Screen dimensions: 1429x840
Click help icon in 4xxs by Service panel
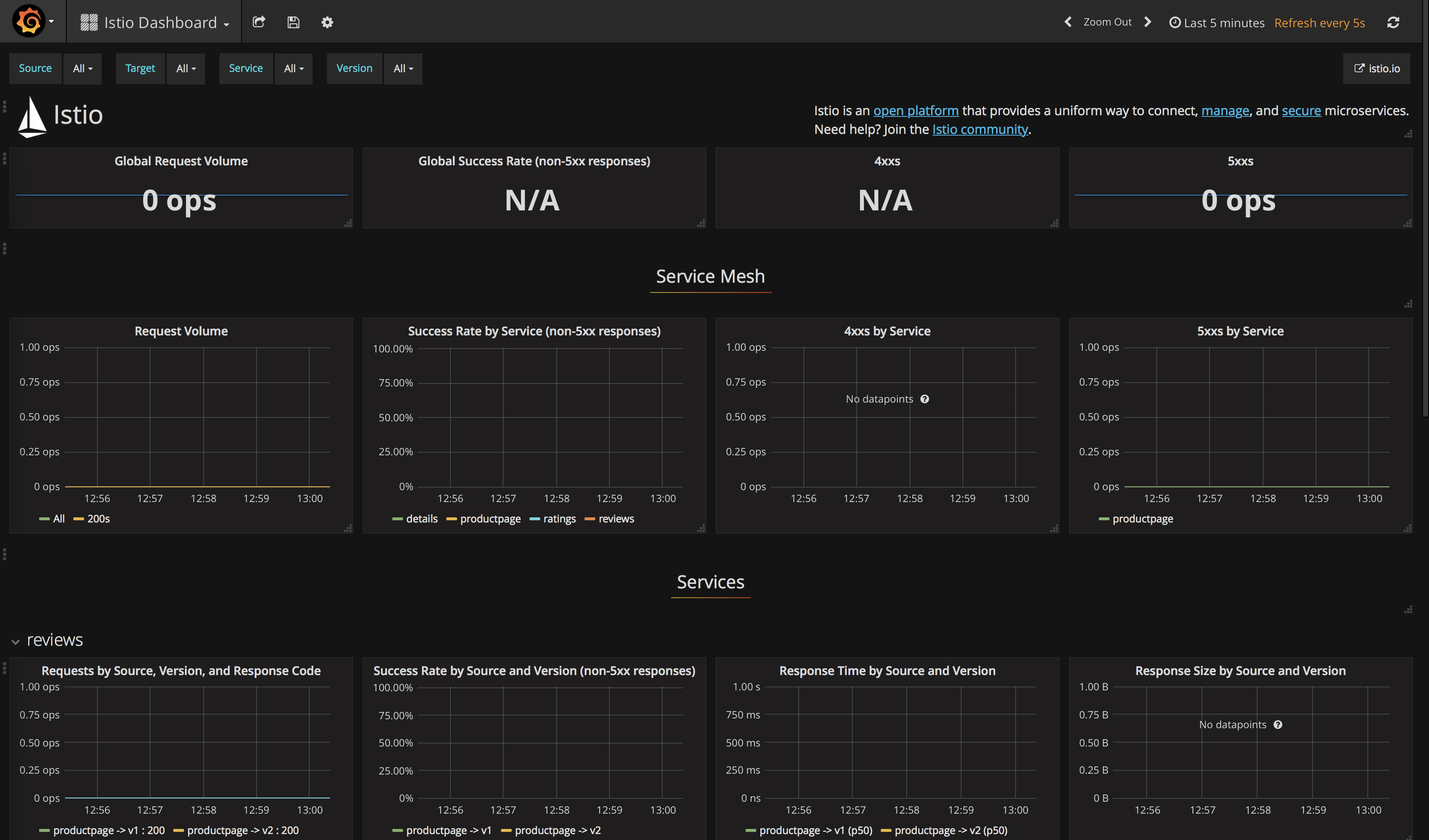pyautogui.click(x=924, y=399)
